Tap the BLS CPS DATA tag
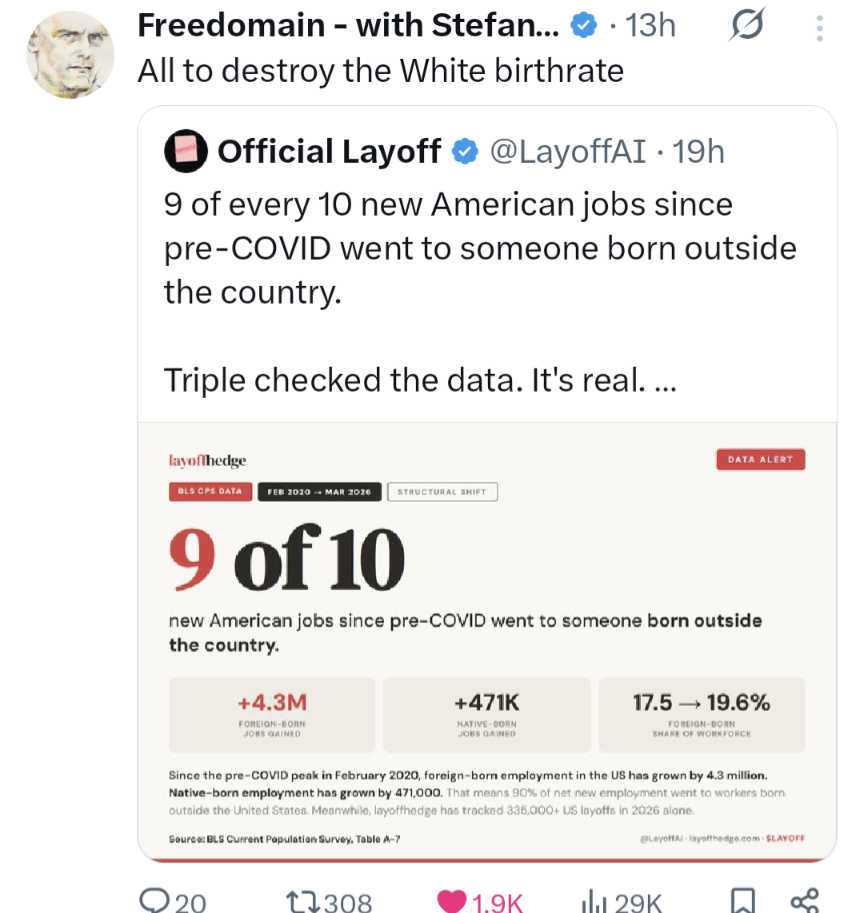Image resolution: width=864 pixels, height=913 pixels. pyautogui.click(x=210, y=491)
